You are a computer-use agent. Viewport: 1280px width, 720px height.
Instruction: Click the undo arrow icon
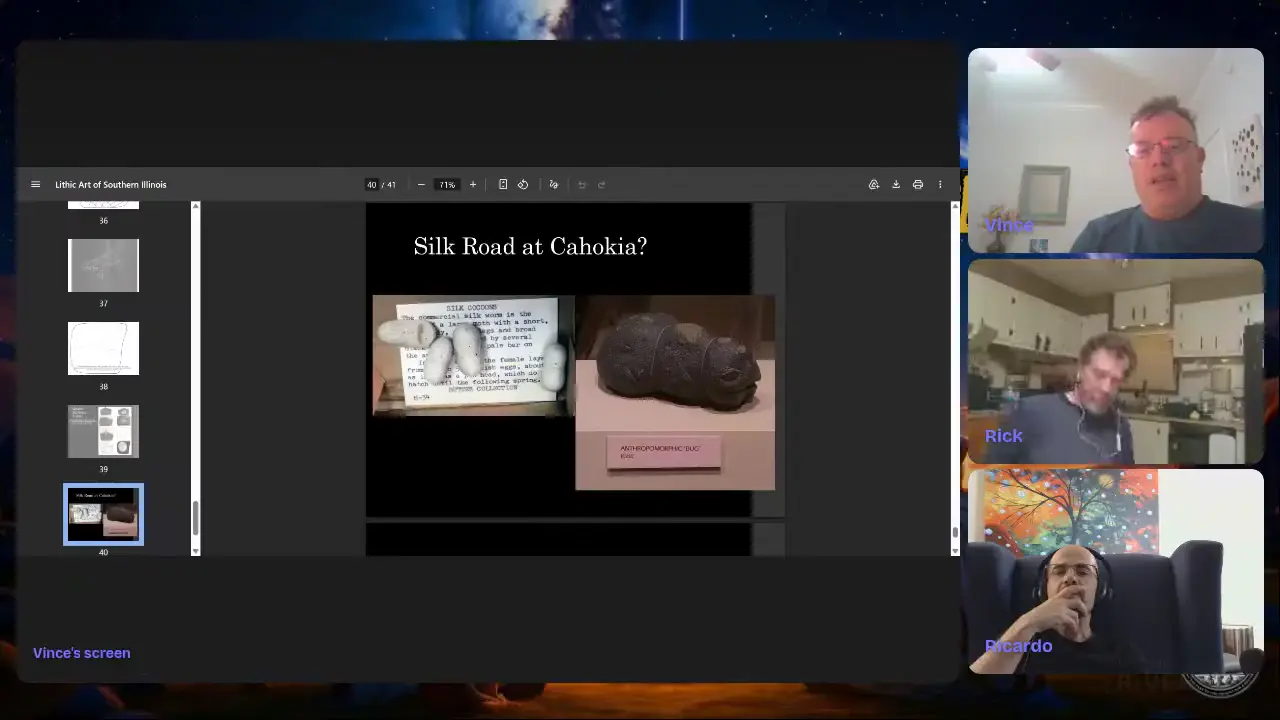tap(582, 184)
